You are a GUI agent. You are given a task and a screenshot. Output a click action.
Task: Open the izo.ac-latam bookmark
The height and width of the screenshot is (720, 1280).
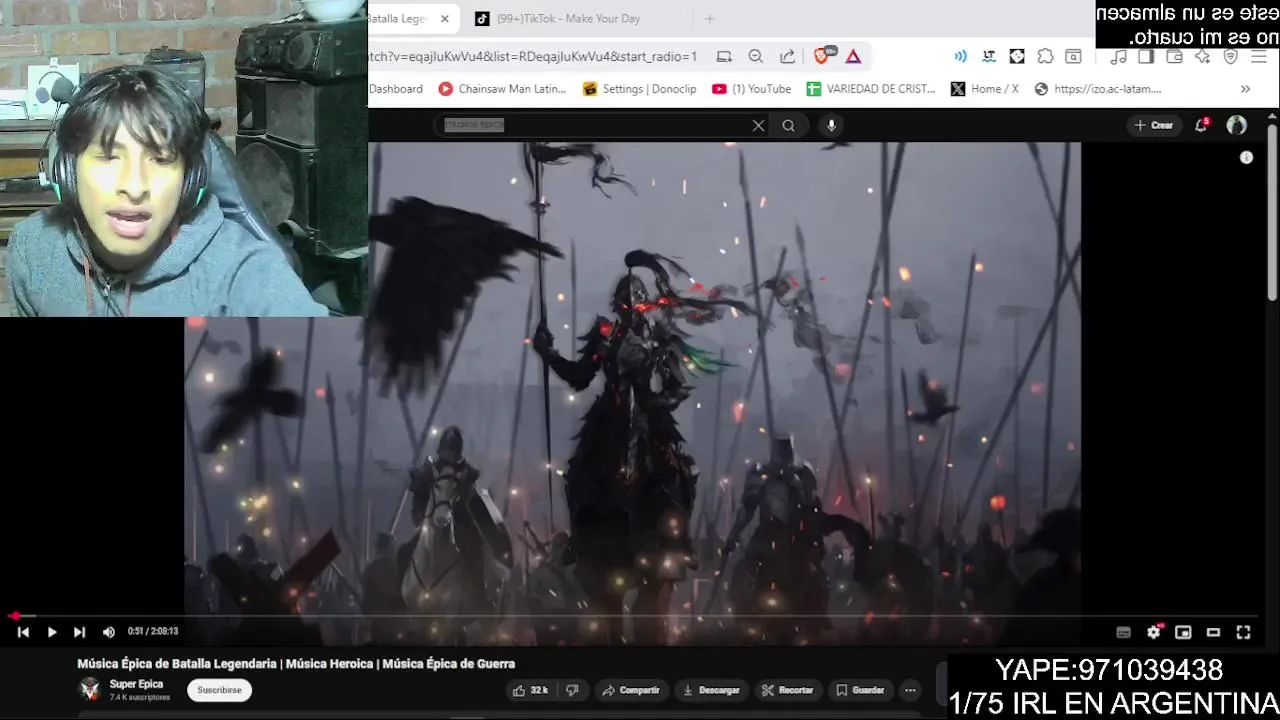tap(1098, 89)
